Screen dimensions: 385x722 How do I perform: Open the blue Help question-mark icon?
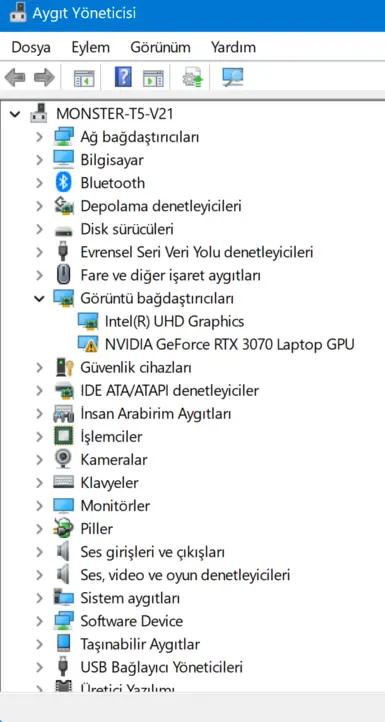[123, 77]
